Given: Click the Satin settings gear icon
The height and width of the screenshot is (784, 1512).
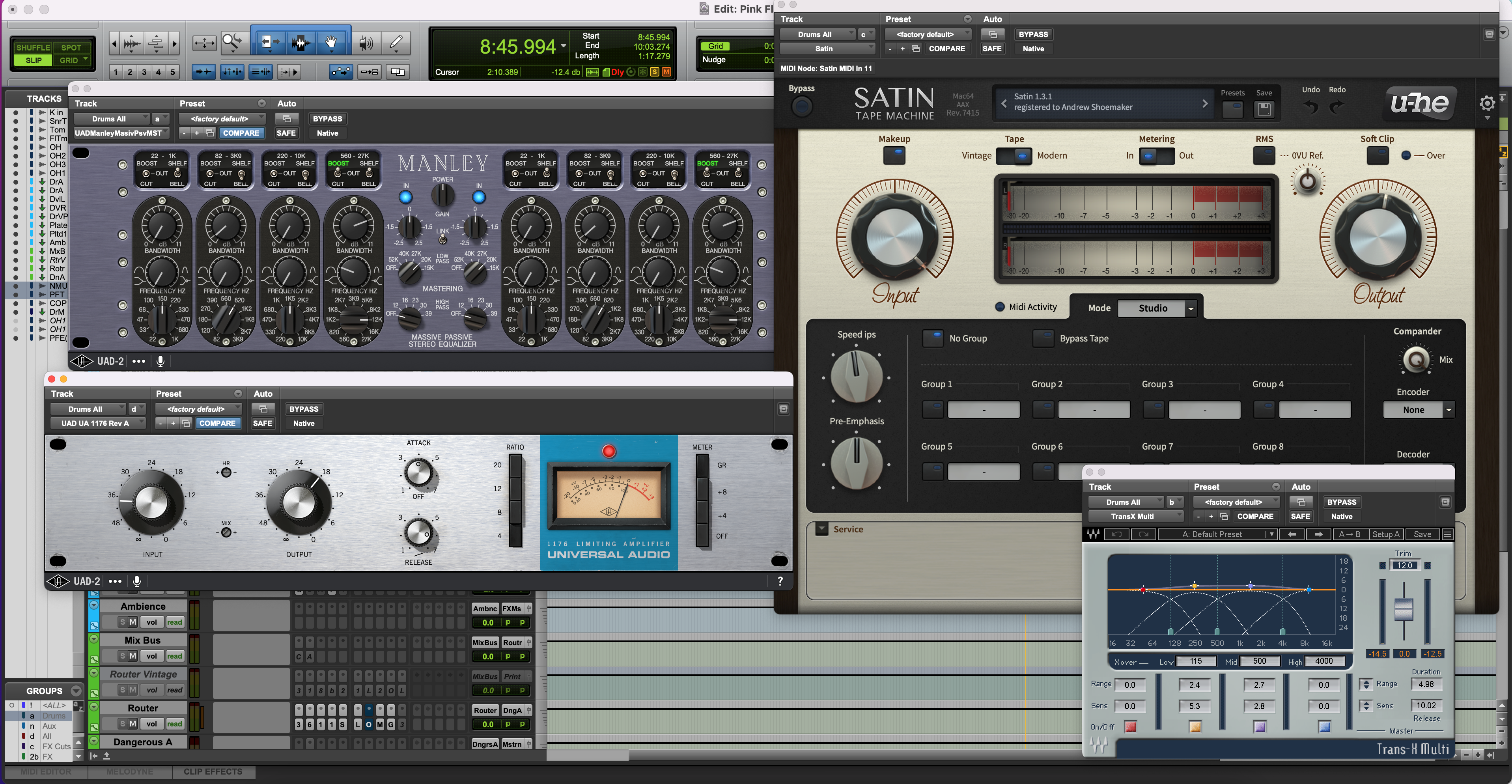Looking at the screenshot, I should click(x=1487, y=104).
